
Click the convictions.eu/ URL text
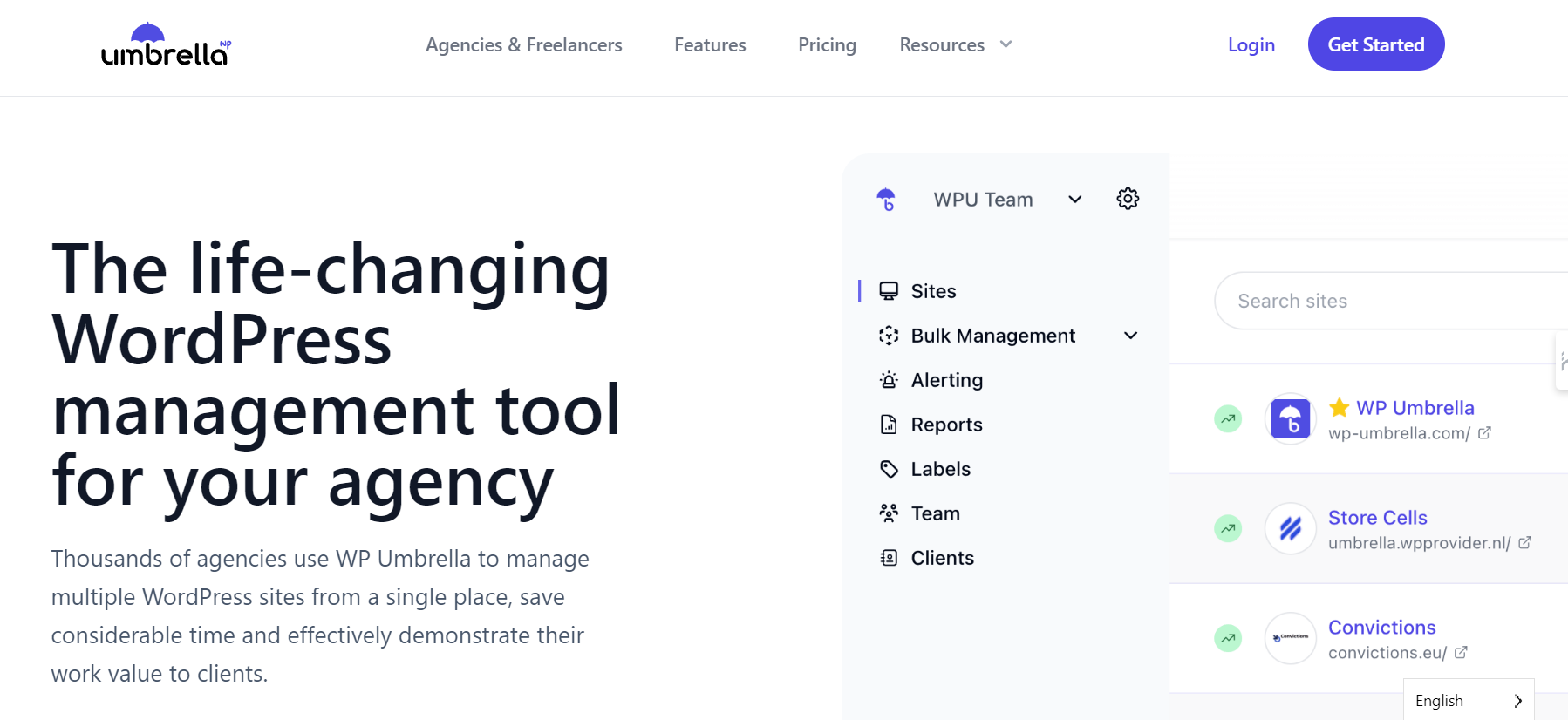click(1387, 653)
